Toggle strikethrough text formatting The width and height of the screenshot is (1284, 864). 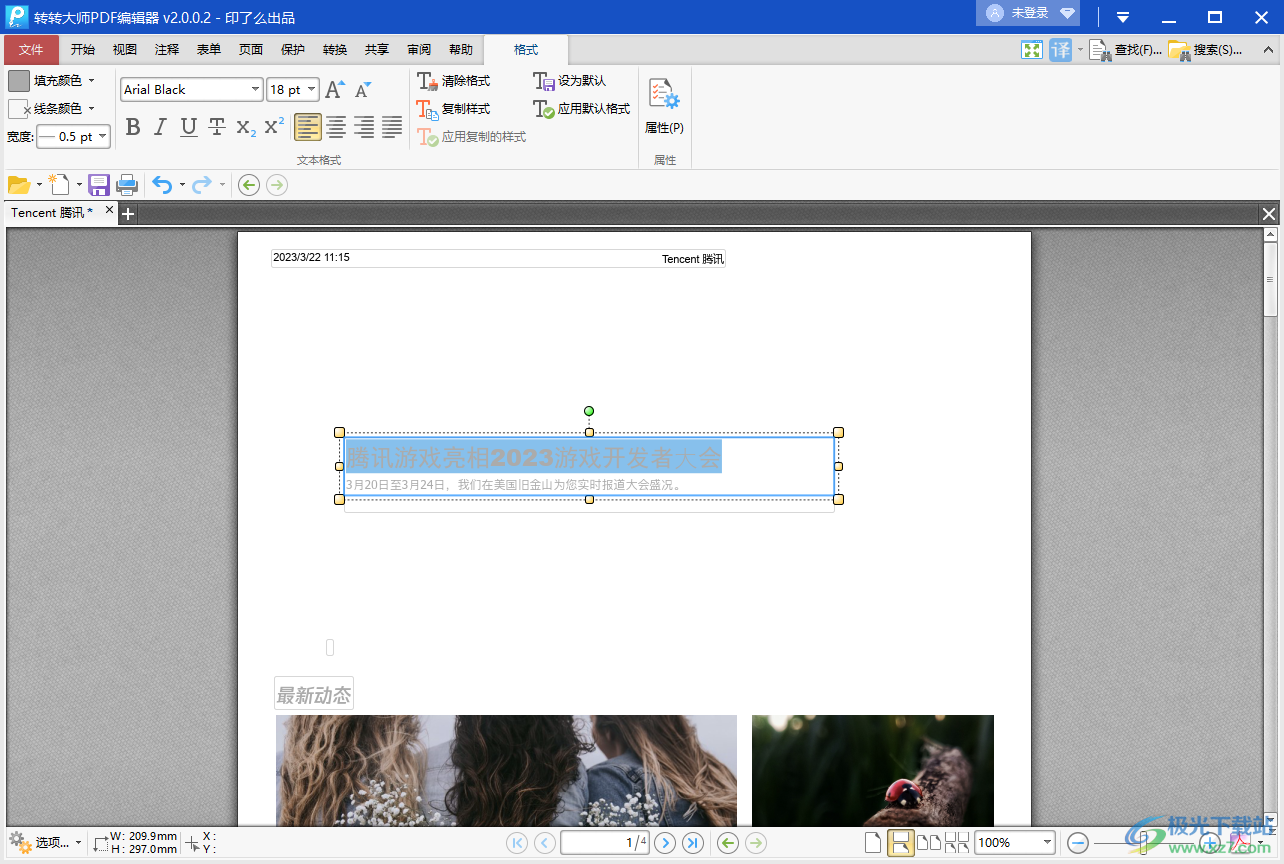tap(217, 127)
